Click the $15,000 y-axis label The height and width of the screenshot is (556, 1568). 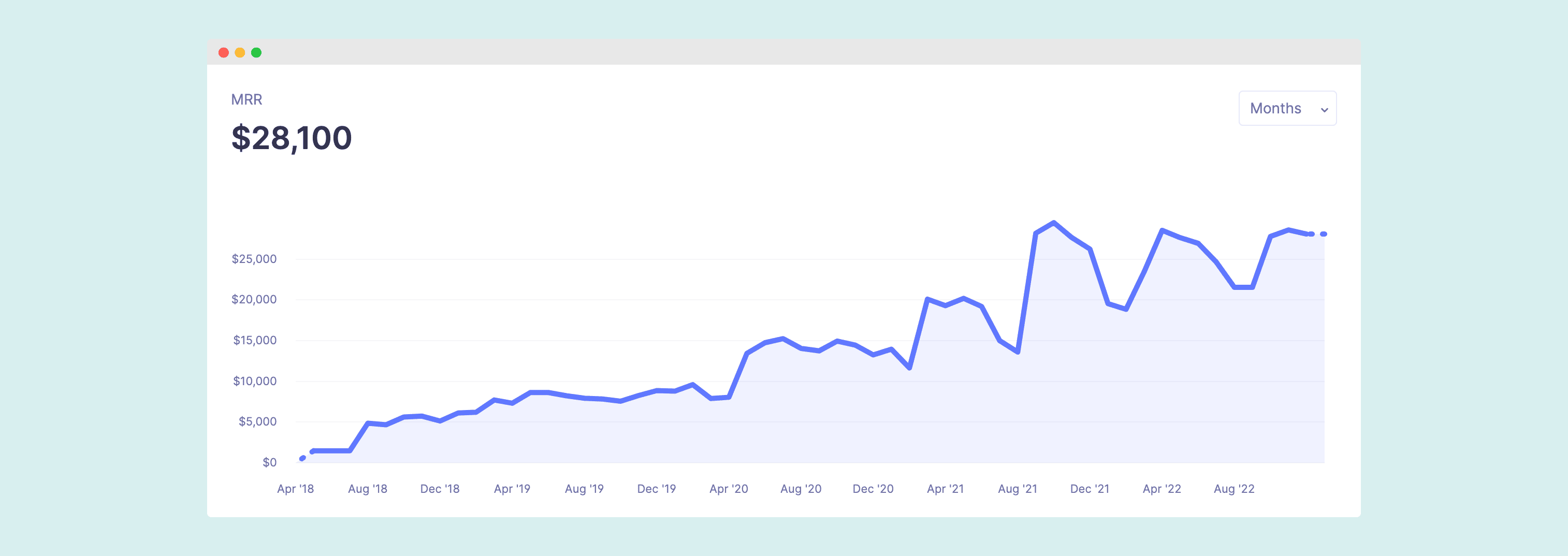pyautogui.click(x=254, y=340)
